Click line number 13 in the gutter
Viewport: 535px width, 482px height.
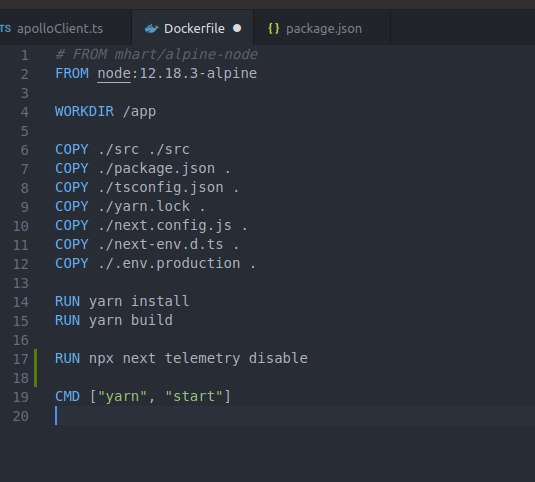coord(20,283)
